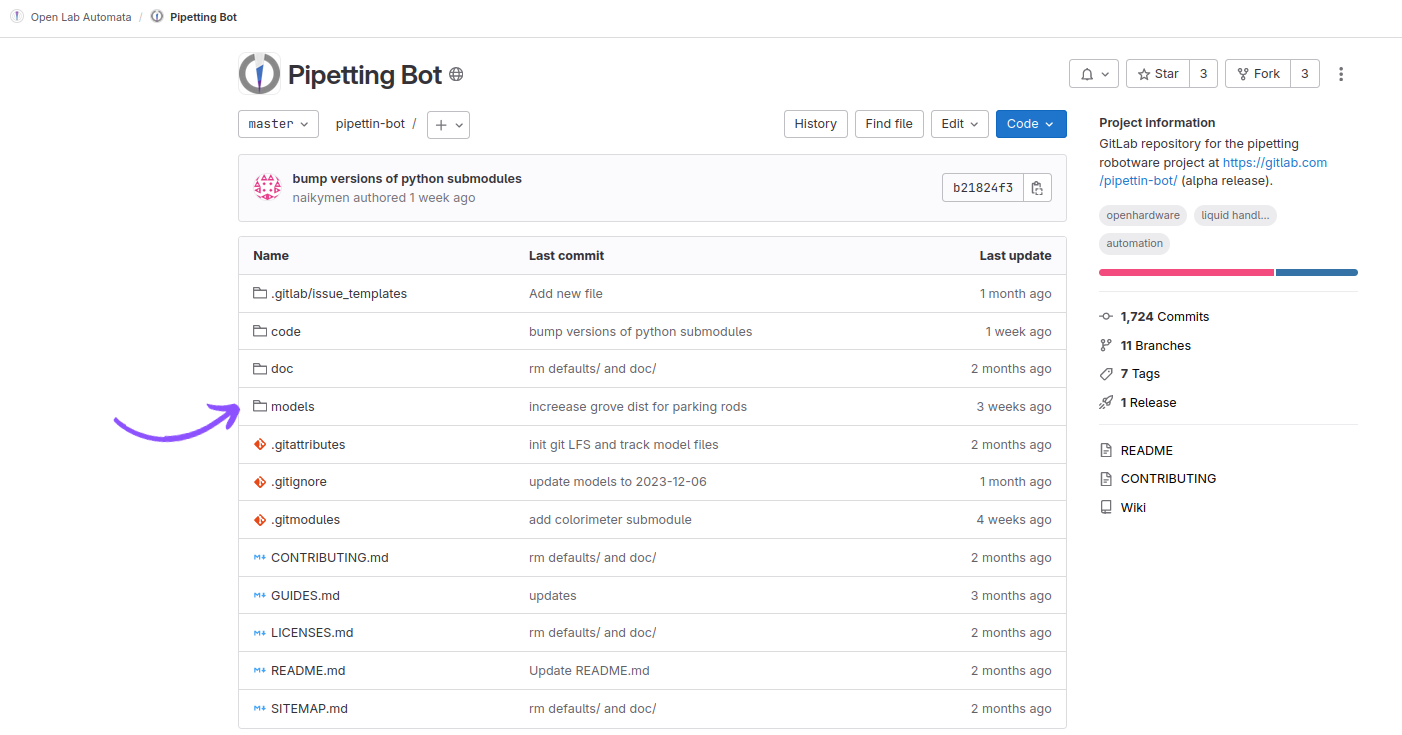Open CONTRIBUTING in the sidebar

pyautogui.click(x=1168, y=478)
